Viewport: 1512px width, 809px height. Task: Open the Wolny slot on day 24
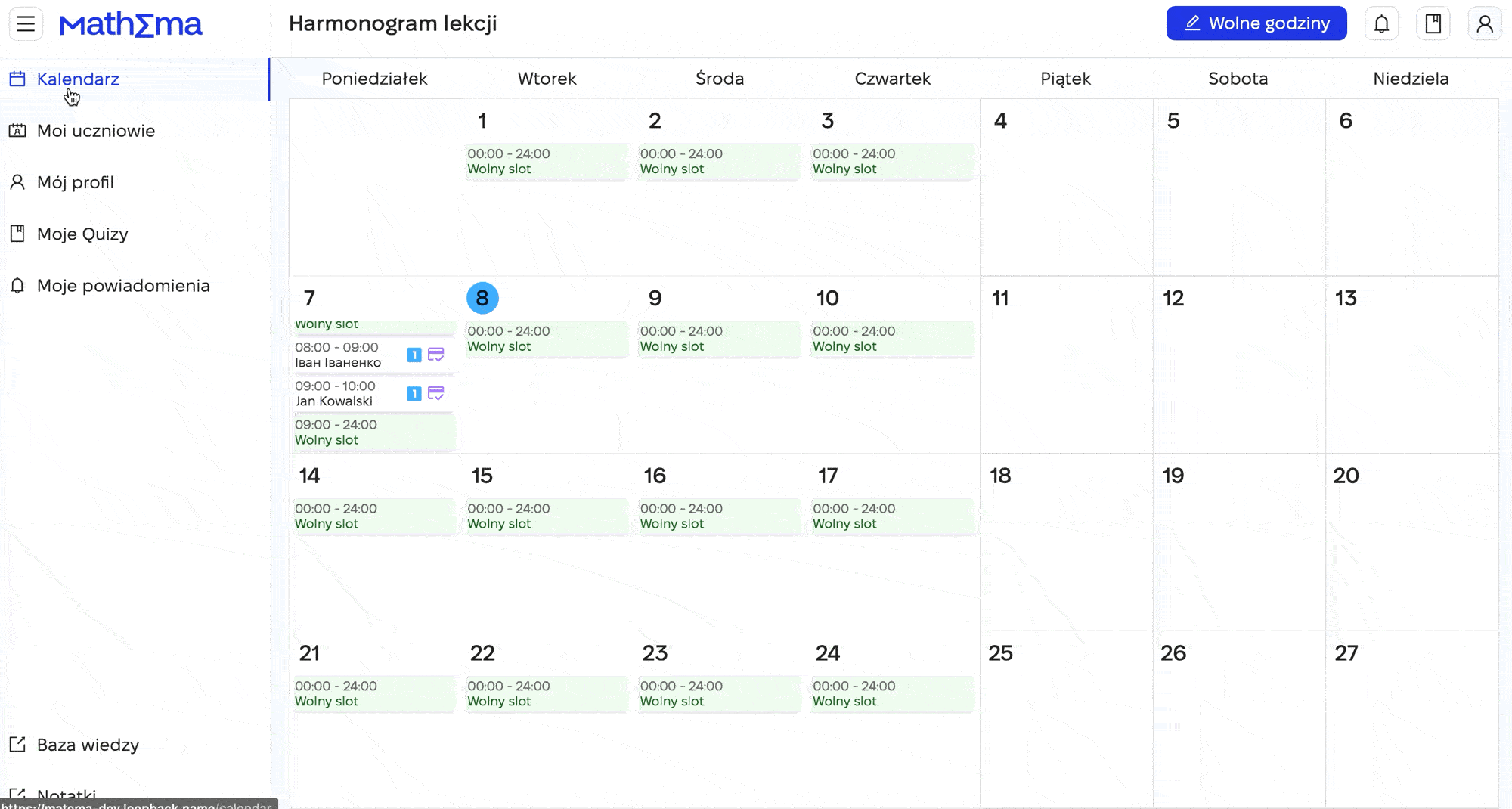tap(892, 693)
